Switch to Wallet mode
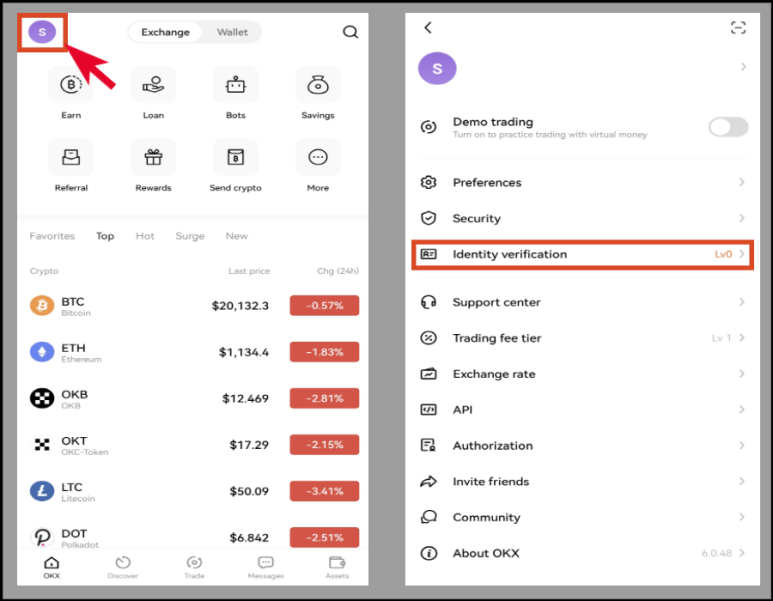This screenshot has height=601, width=773. point(232,32)
